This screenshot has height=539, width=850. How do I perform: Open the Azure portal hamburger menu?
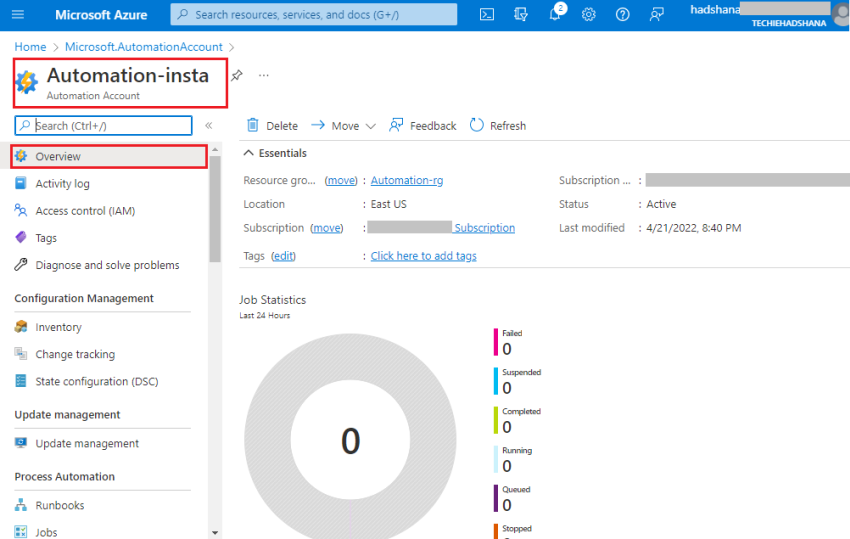tap(18, 15)
